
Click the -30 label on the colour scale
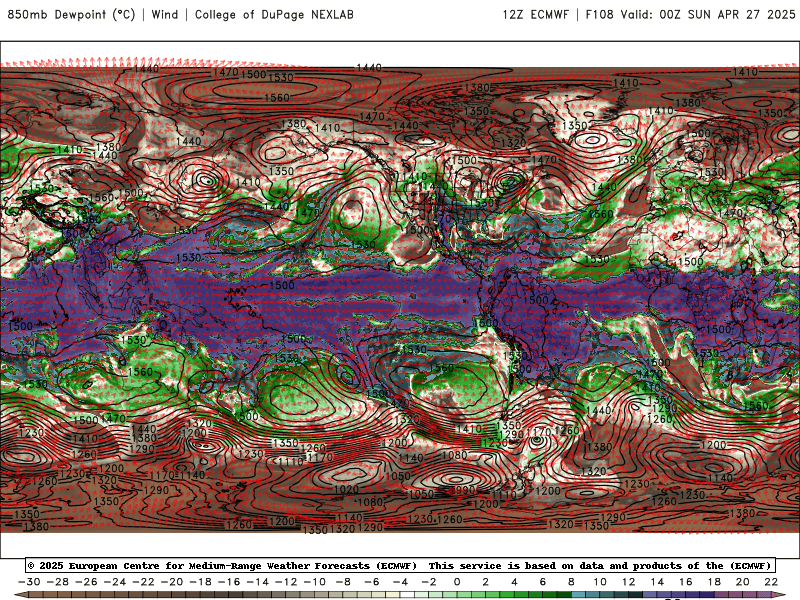point(29,582)
